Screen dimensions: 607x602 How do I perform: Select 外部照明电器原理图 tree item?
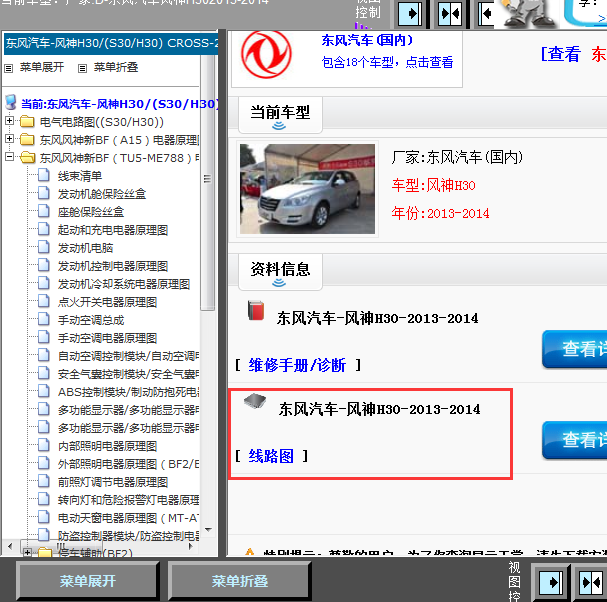128,464
